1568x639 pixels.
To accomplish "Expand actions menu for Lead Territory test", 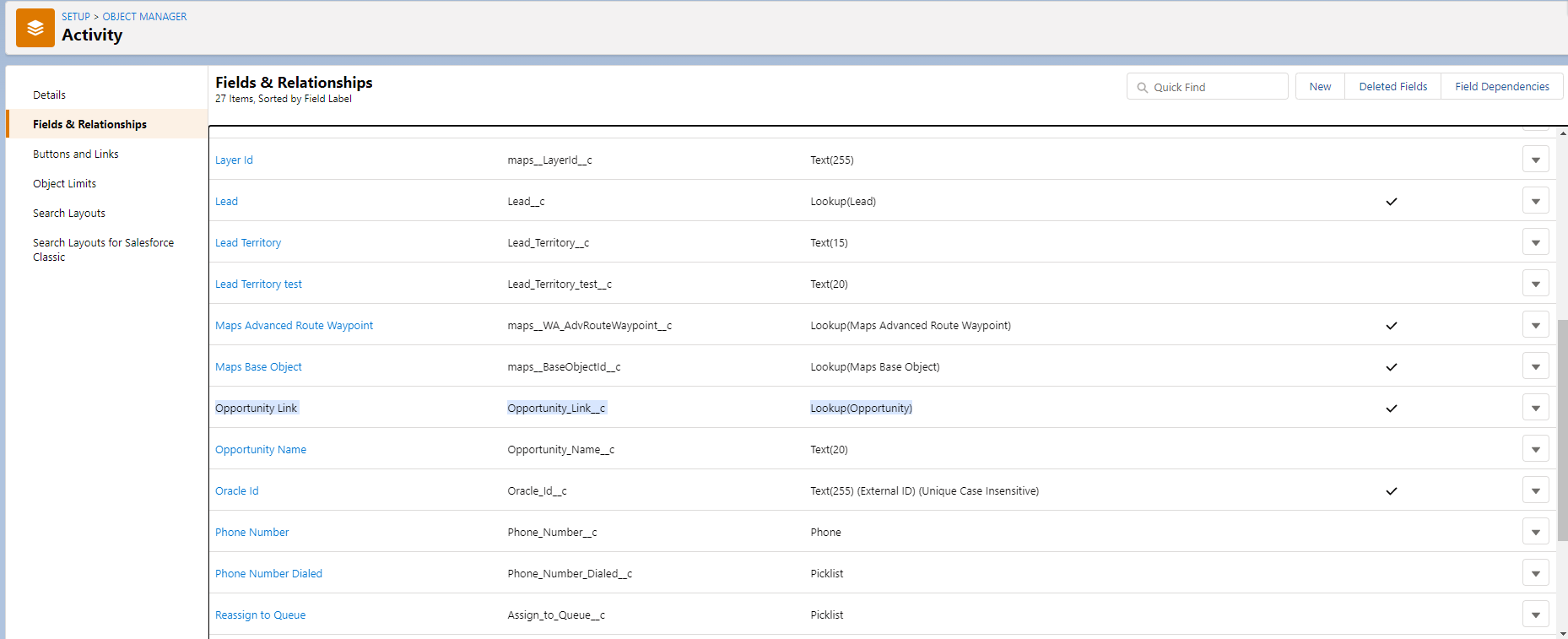I will point(1535,284).
